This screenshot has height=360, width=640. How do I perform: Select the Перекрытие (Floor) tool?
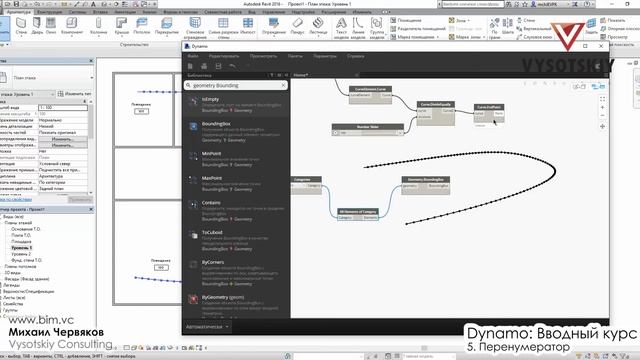coord(167,26)
